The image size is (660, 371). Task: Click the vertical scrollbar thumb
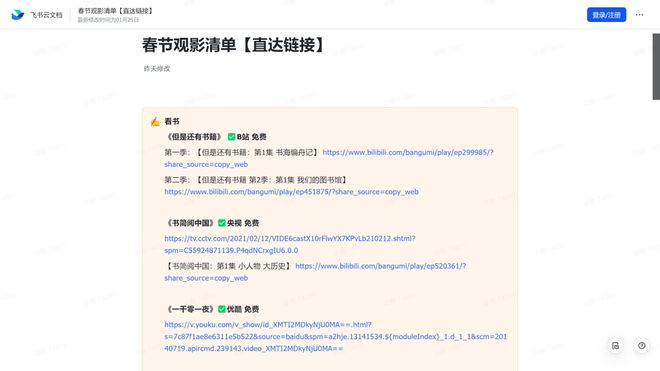coord(656,67)
